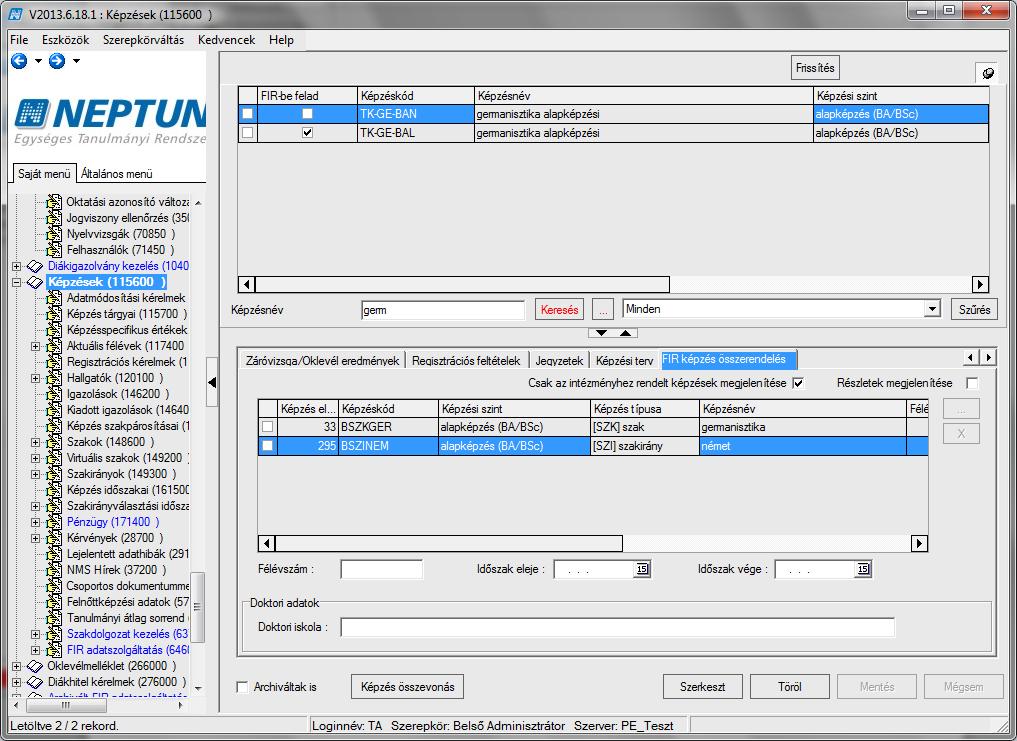Click the Nyelvvizsgák menu item icon

coord(54,234)
